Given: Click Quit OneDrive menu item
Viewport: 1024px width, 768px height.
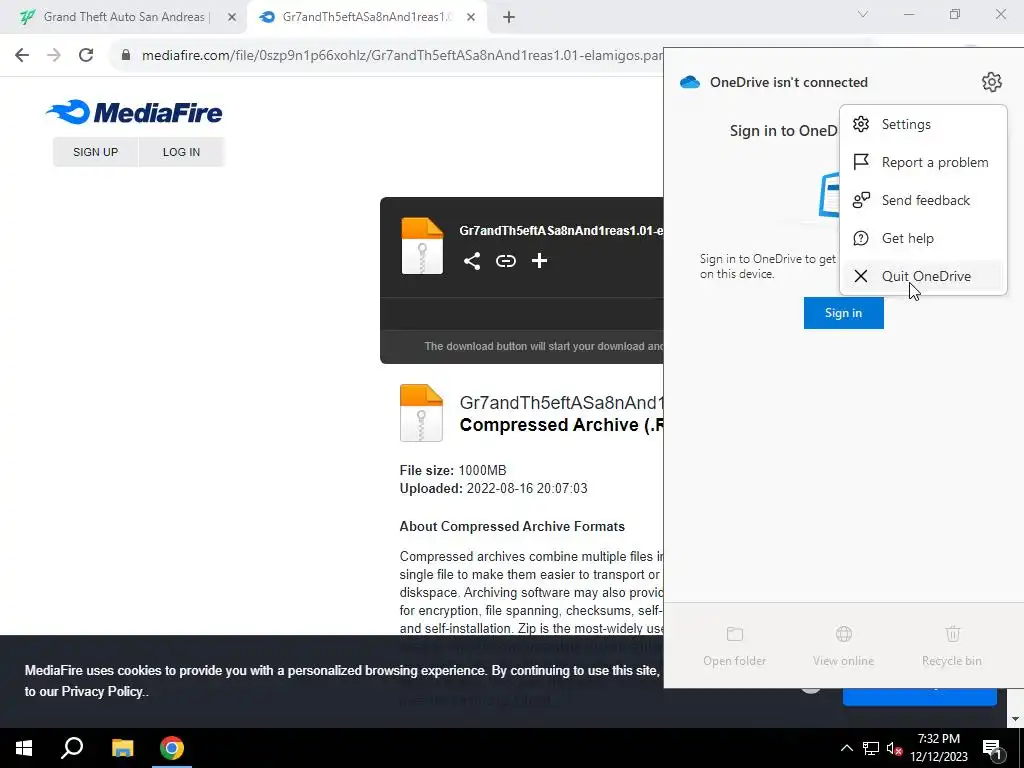Looking at the screenshot, I should click(923, 276).
